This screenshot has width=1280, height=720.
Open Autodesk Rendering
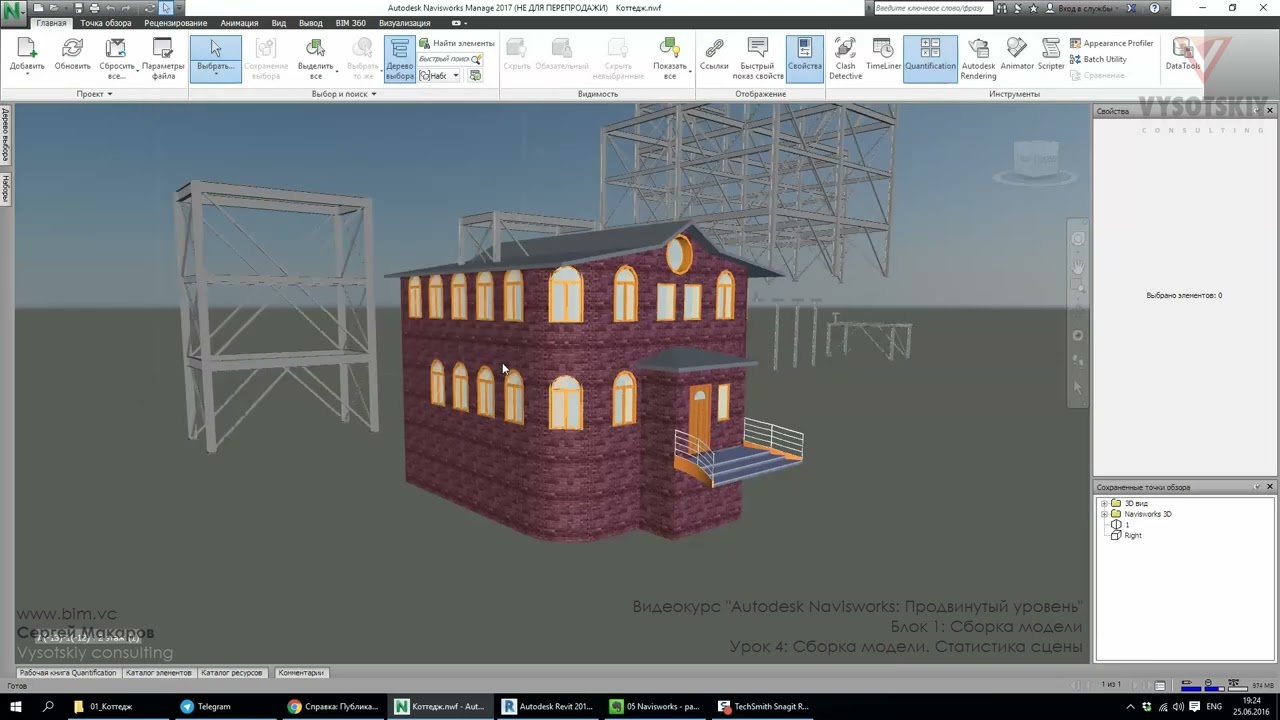coord(978,58)
